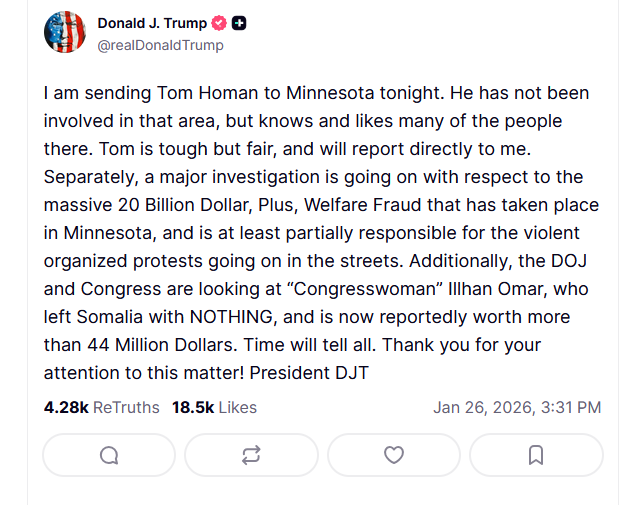633x505 pixels.
Task: ReTruth this post using the arrows icon
Action: pyautogui.click(x=251, y=455)
